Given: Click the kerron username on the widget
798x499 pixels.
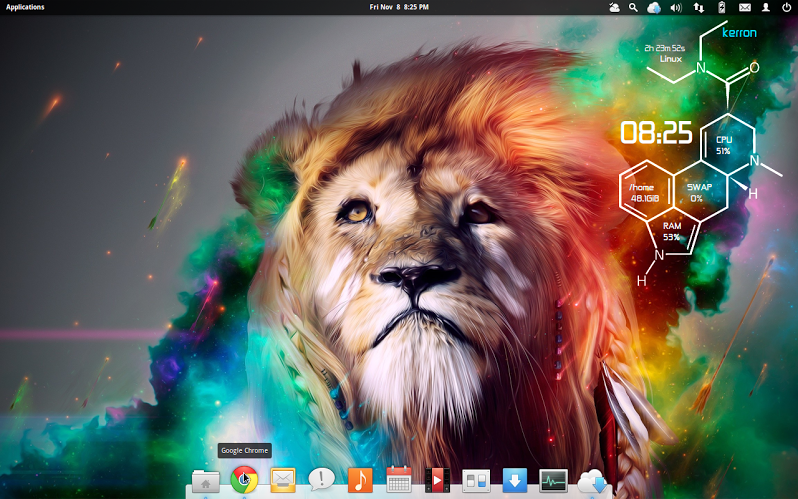Looking at the screenshot, I should point(739,33).
